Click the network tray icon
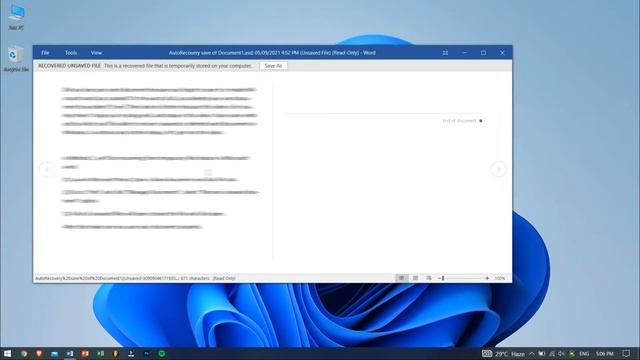 [552, 354]
